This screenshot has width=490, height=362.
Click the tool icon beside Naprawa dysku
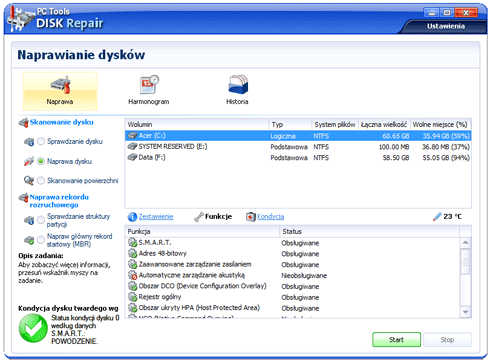[29, 161]
